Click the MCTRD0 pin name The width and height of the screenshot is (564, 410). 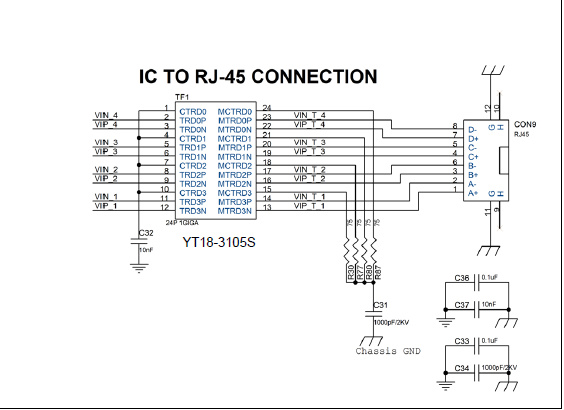[x=235, y=112]
